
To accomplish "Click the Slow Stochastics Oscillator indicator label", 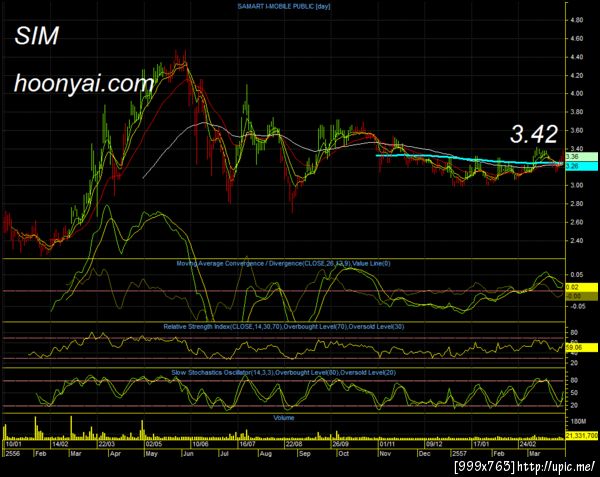I will click(x=284, y=373).
